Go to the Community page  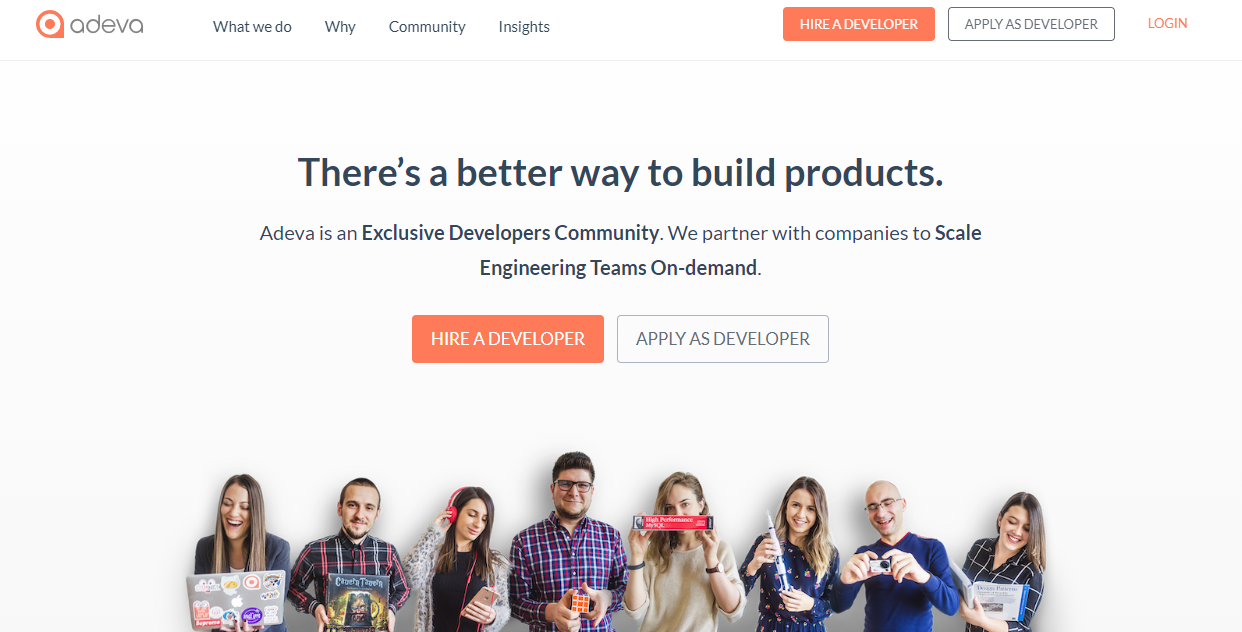coord(427,27)
